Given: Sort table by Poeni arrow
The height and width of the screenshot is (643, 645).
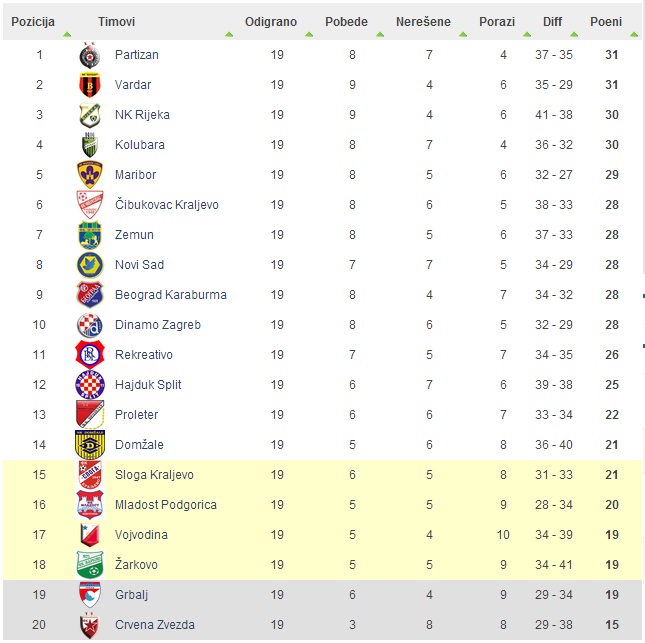Looking at the screenshot, I should [634, 35].
